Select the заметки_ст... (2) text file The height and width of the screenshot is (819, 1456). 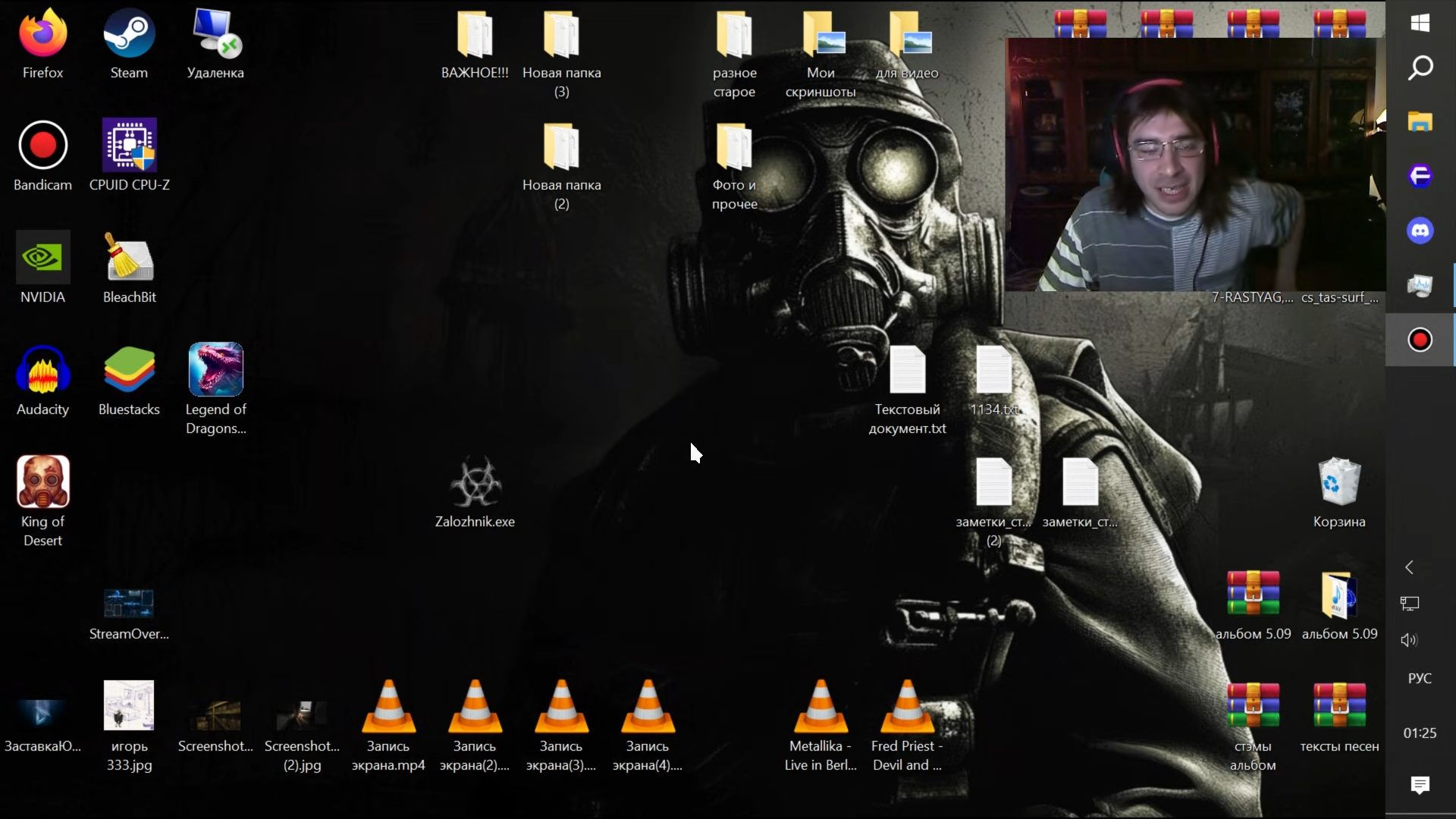[x=994, y=502]
